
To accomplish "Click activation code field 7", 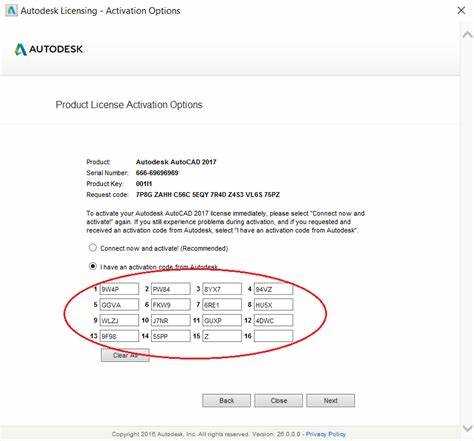I will click(x=222, y=305).
